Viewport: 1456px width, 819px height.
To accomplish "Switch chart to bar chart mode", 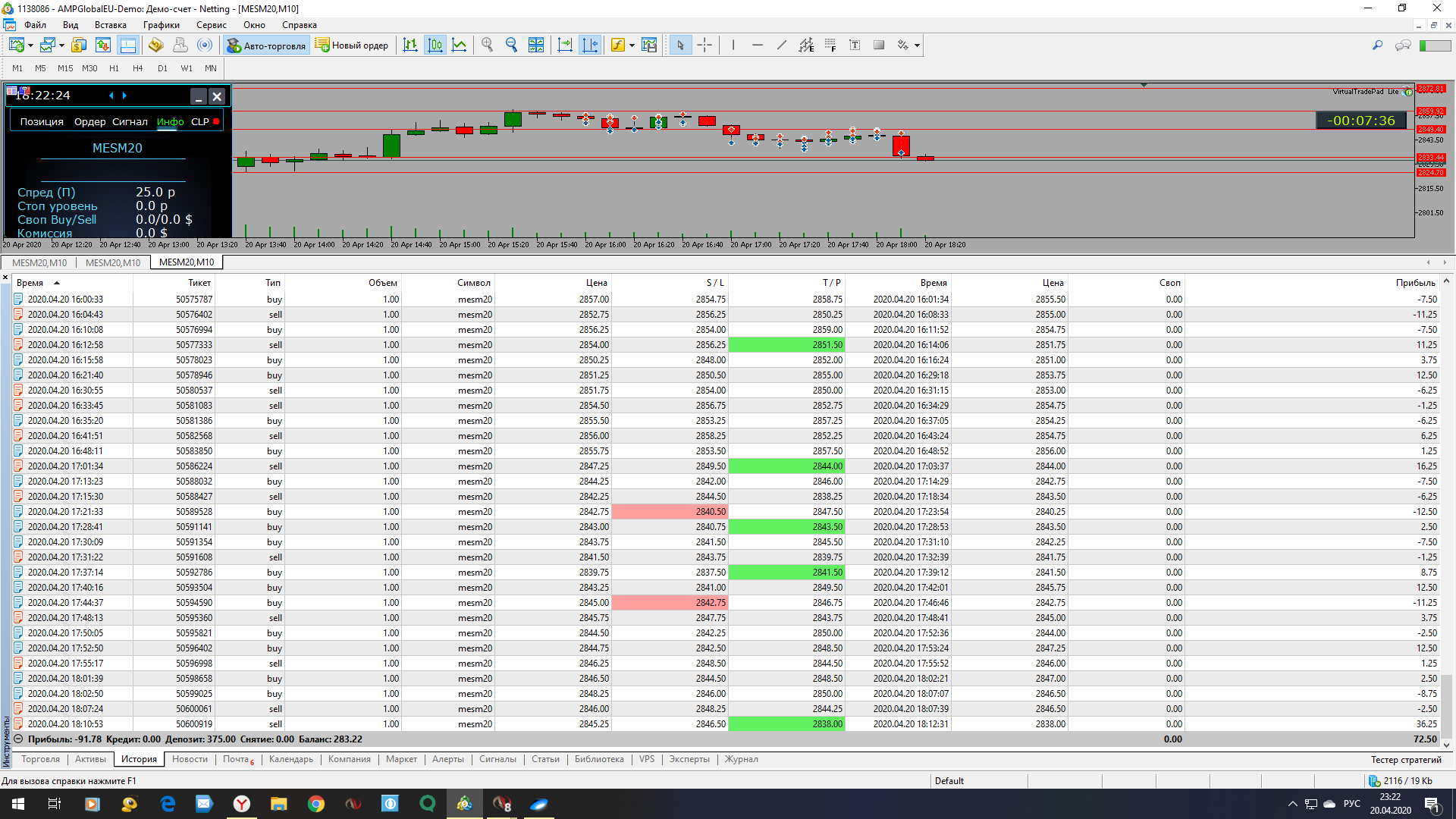I will (410, 45).
